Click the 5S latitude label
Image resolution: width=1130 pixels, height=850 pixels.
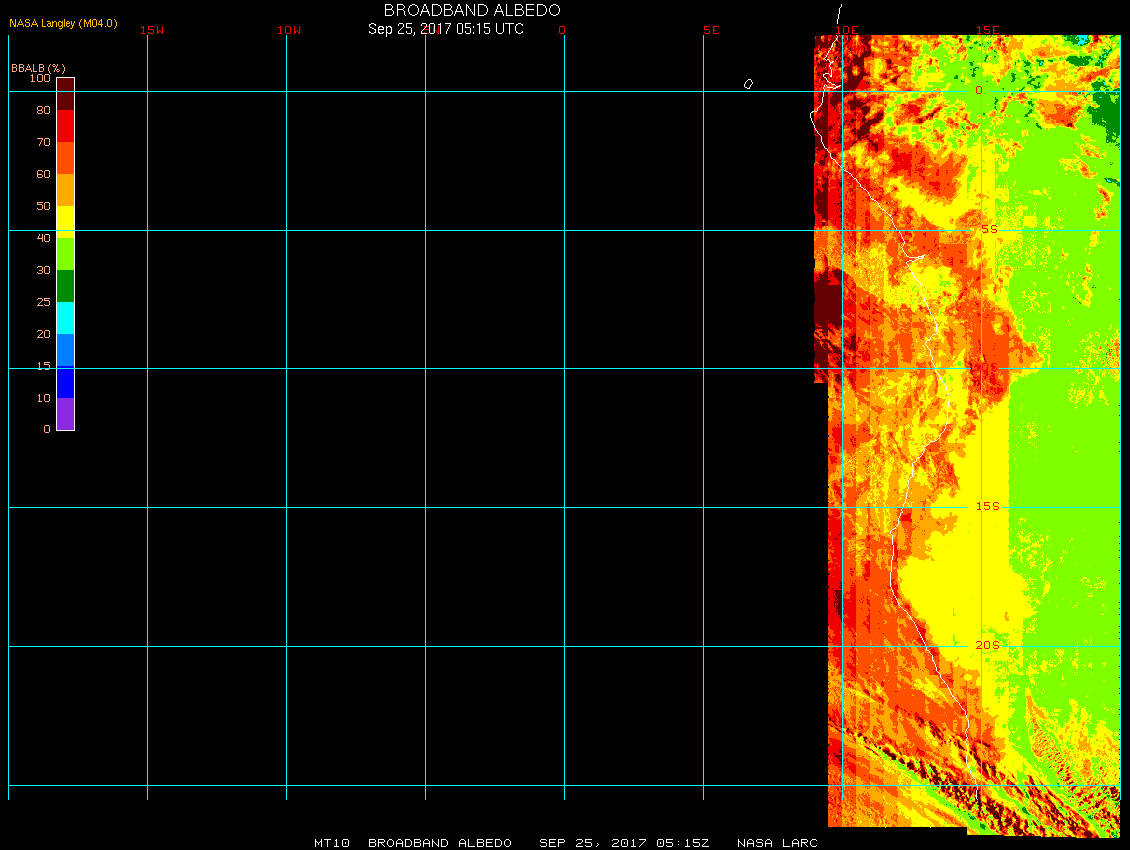(x=988, y=229)
